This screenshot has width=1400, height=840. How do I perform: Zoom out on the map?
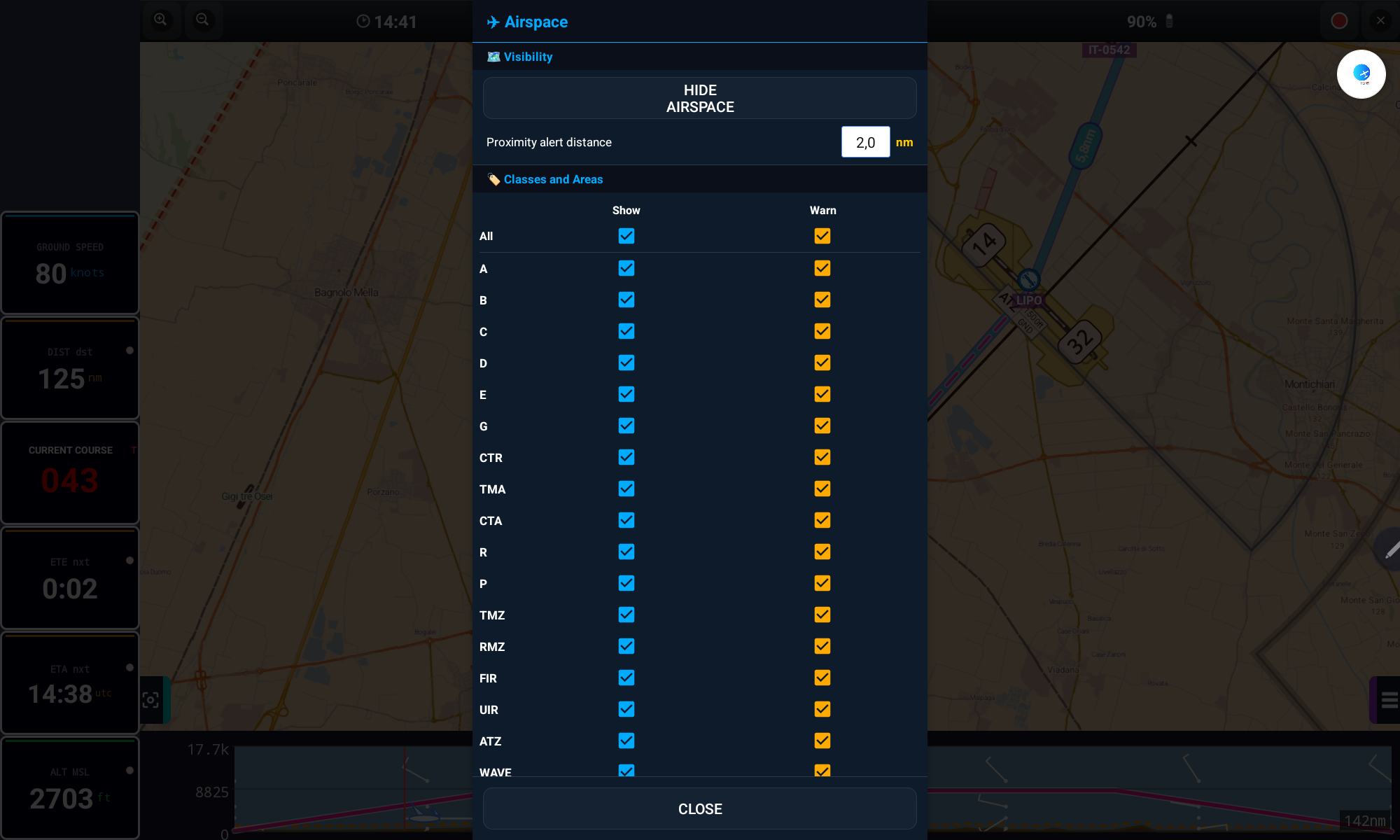tap(203, 20)
